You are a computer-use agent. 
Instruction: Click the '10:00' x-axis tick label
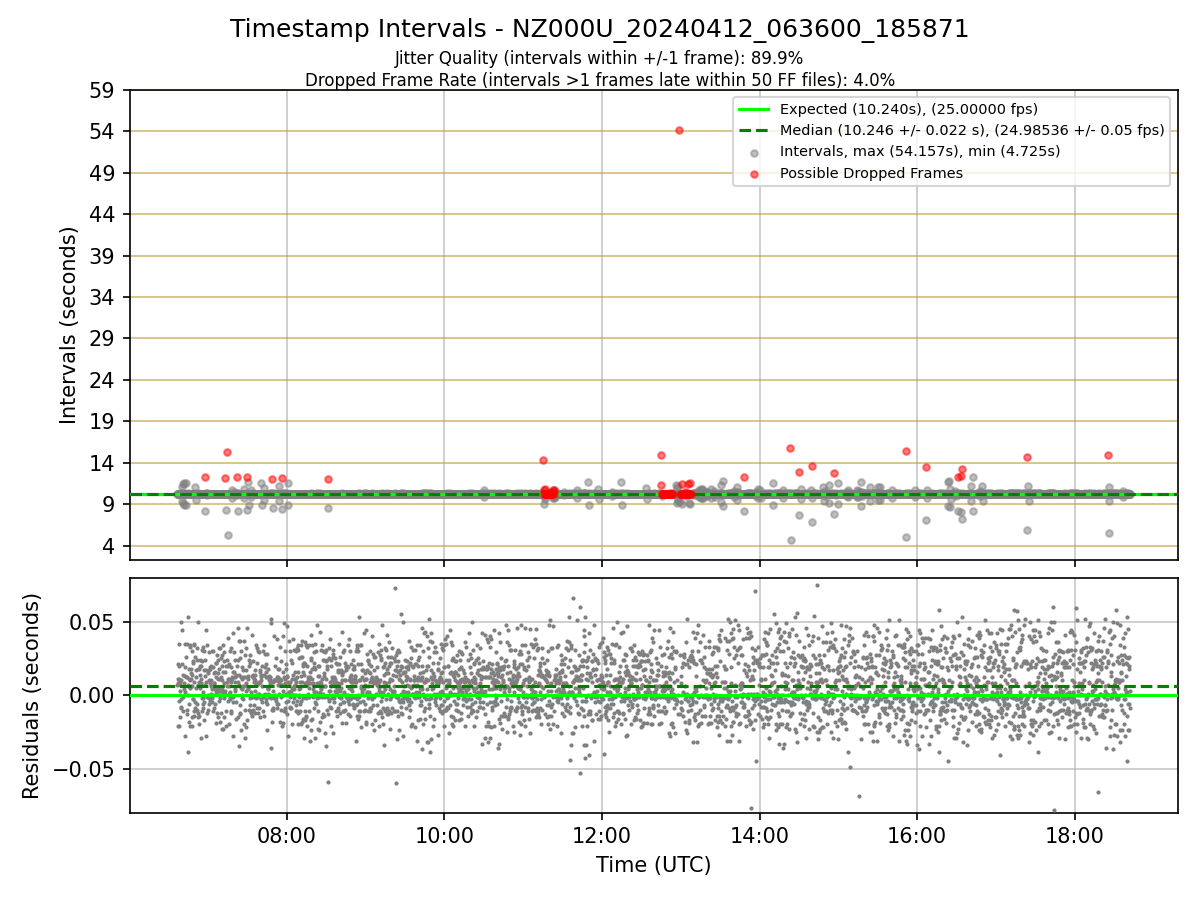tap(444, 834)
